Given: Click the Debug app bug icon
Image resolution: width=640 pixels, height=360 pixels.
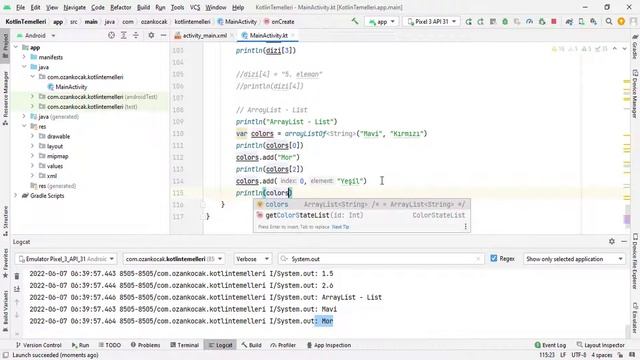Looking at the screenshot, I should [505, 22].
